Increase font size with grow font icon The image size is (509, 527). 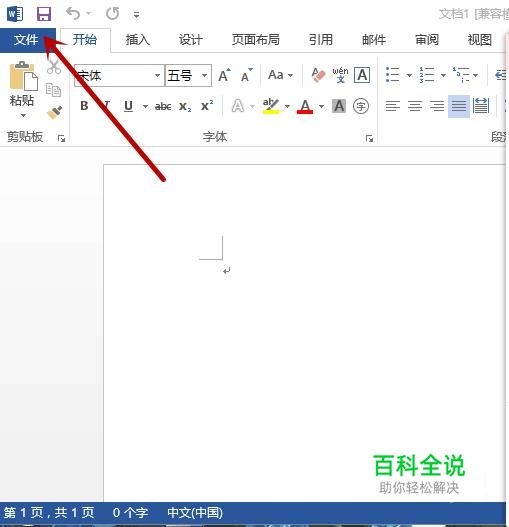tap(224, 75)
